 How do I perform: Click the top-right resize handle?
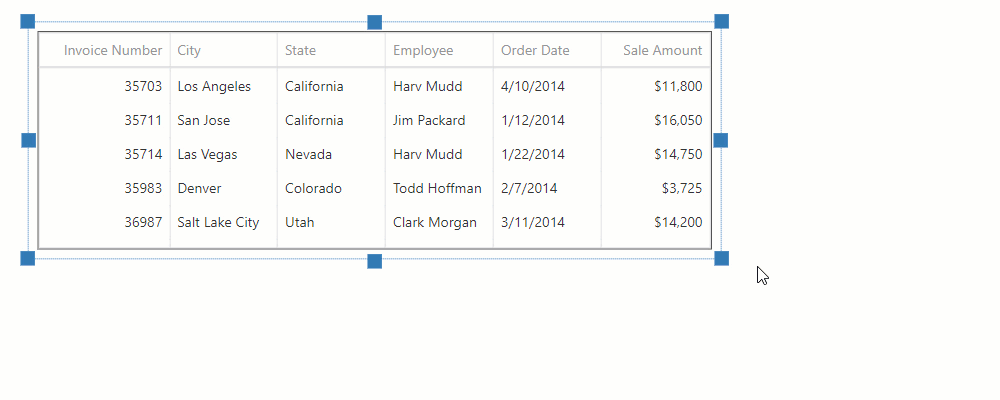click(x=721, y=21)
